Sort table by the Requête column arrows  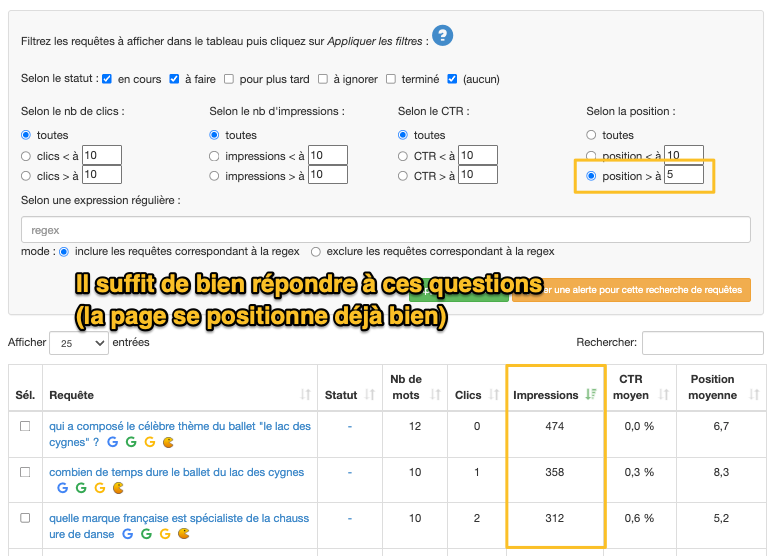pos(305,394)
